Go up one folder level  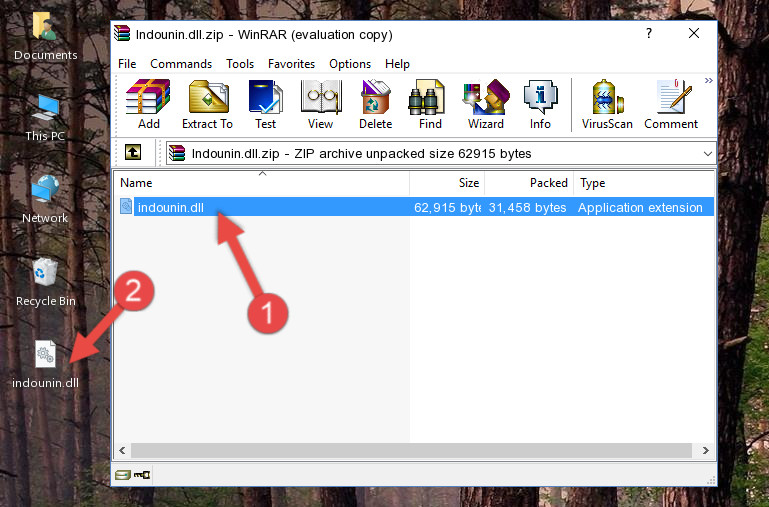[133, 152]
